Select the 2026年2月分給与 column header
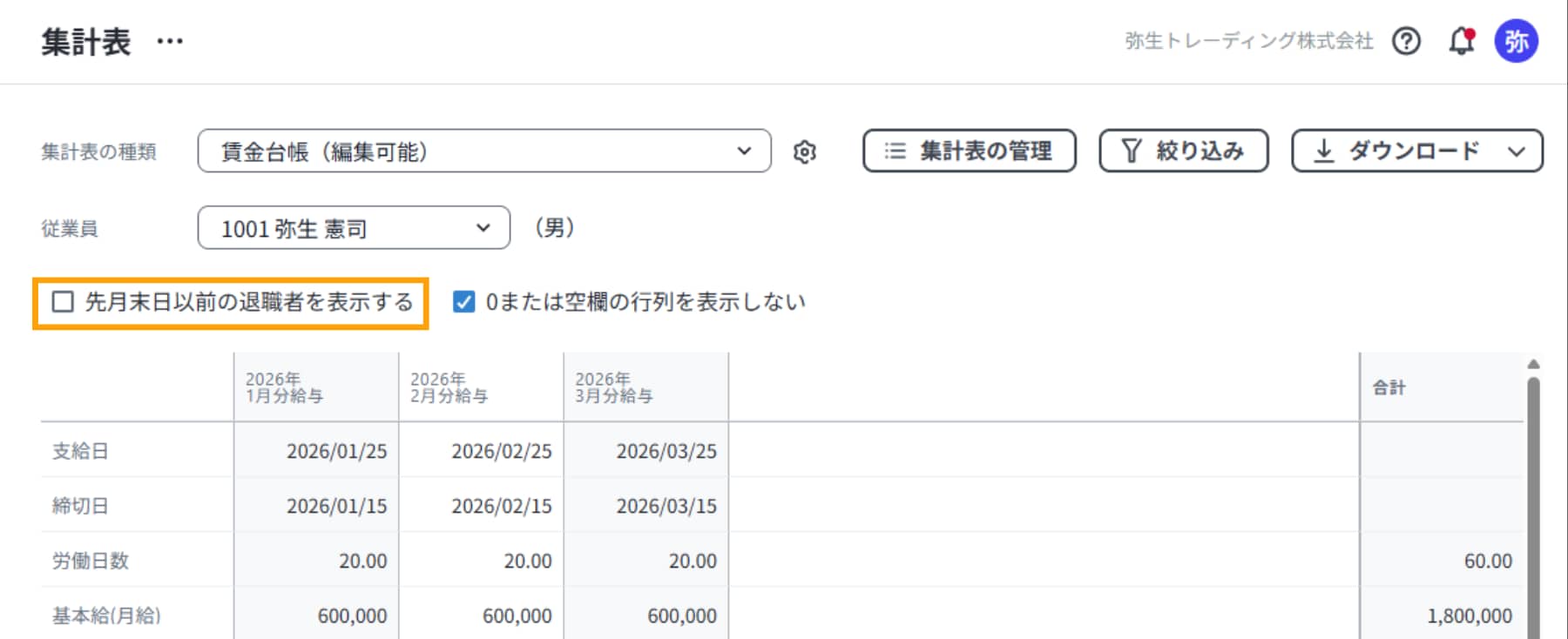1568x639 pixels. 481,387
